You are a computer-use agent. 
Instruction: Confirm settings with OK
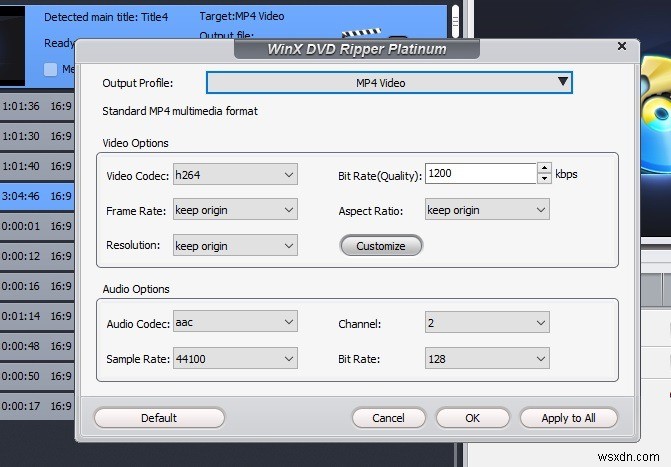472,418
